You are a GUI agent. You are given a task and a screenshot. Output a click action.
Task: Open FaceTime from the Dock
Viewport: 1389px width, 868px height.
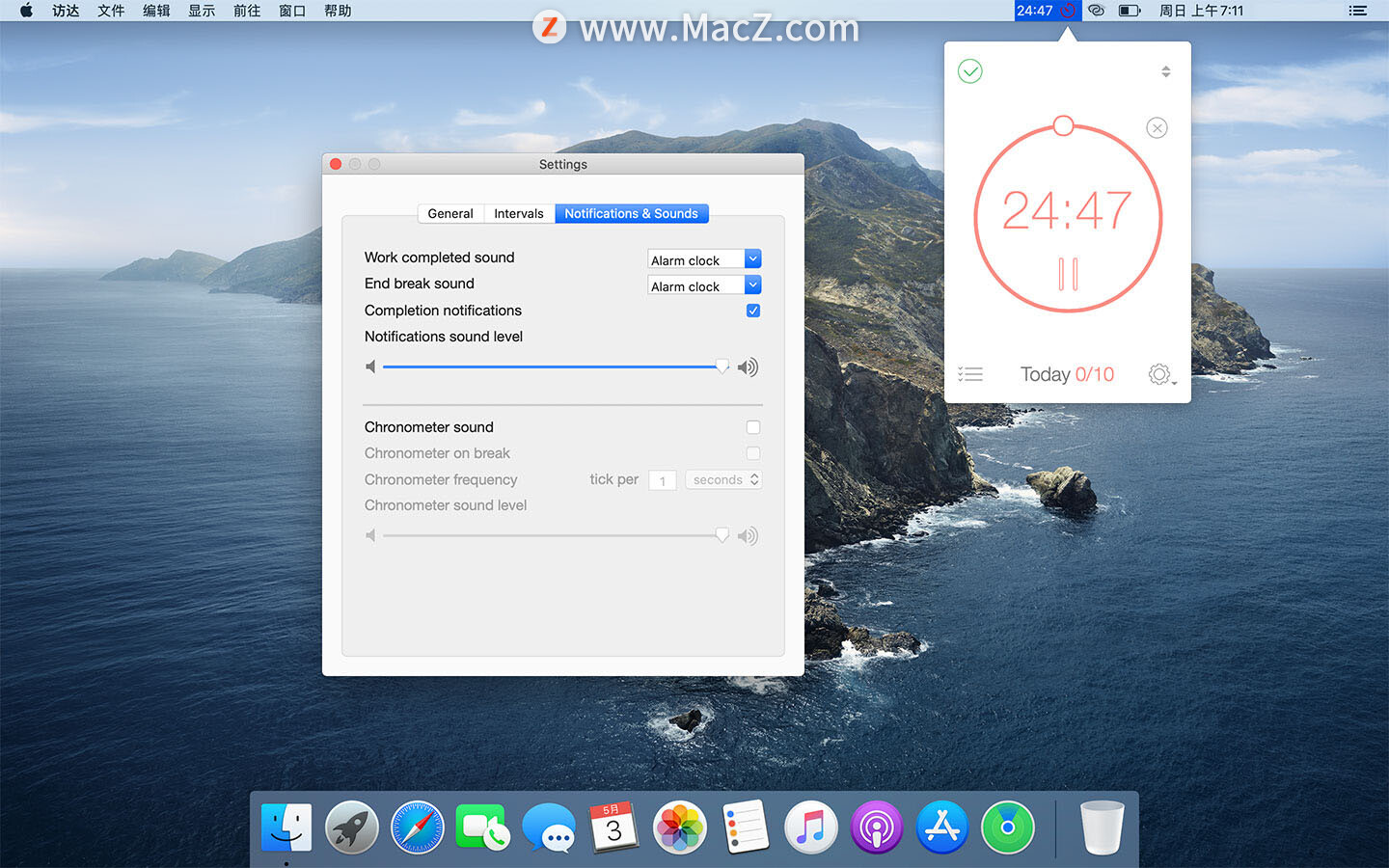click(483, 827)
